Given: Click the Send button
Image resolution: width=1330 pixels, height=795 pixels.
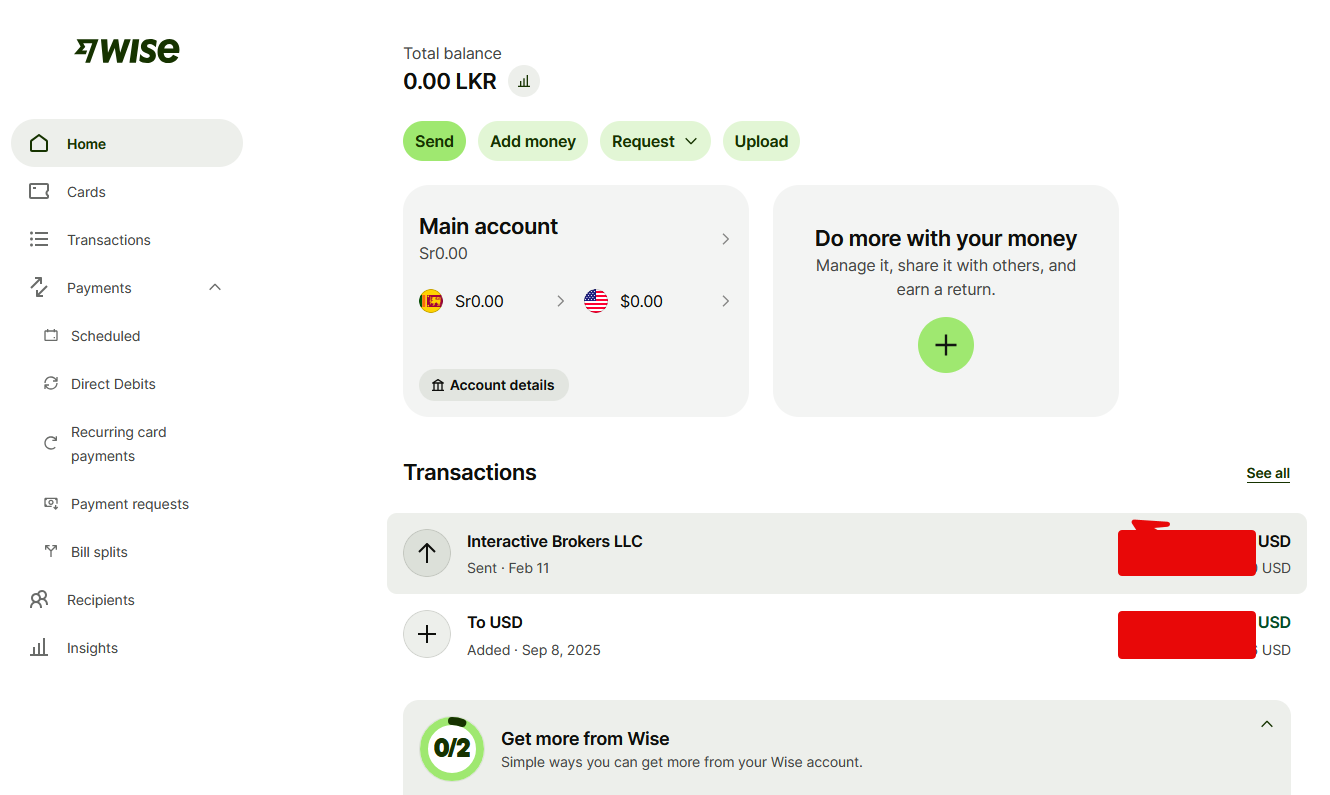Looking at the screenshot, I should coord(434,141).
